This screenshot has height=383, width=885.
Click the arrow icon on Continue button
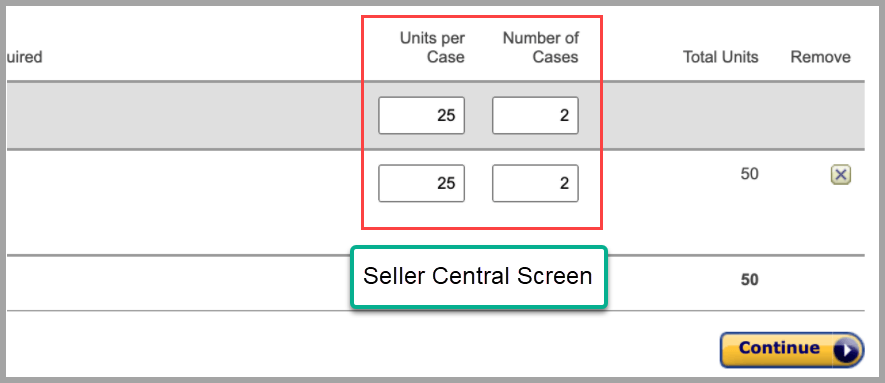[x=845, y=350]
